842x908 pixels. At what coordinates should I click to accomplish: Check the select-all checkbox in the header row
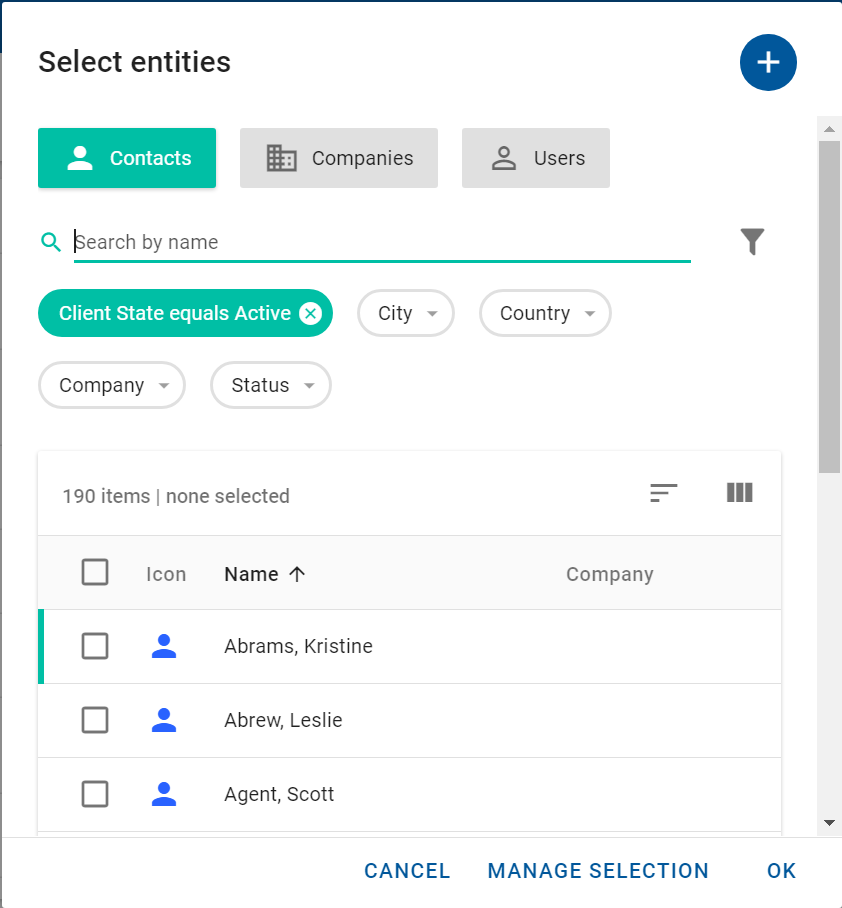click(95, 572)
